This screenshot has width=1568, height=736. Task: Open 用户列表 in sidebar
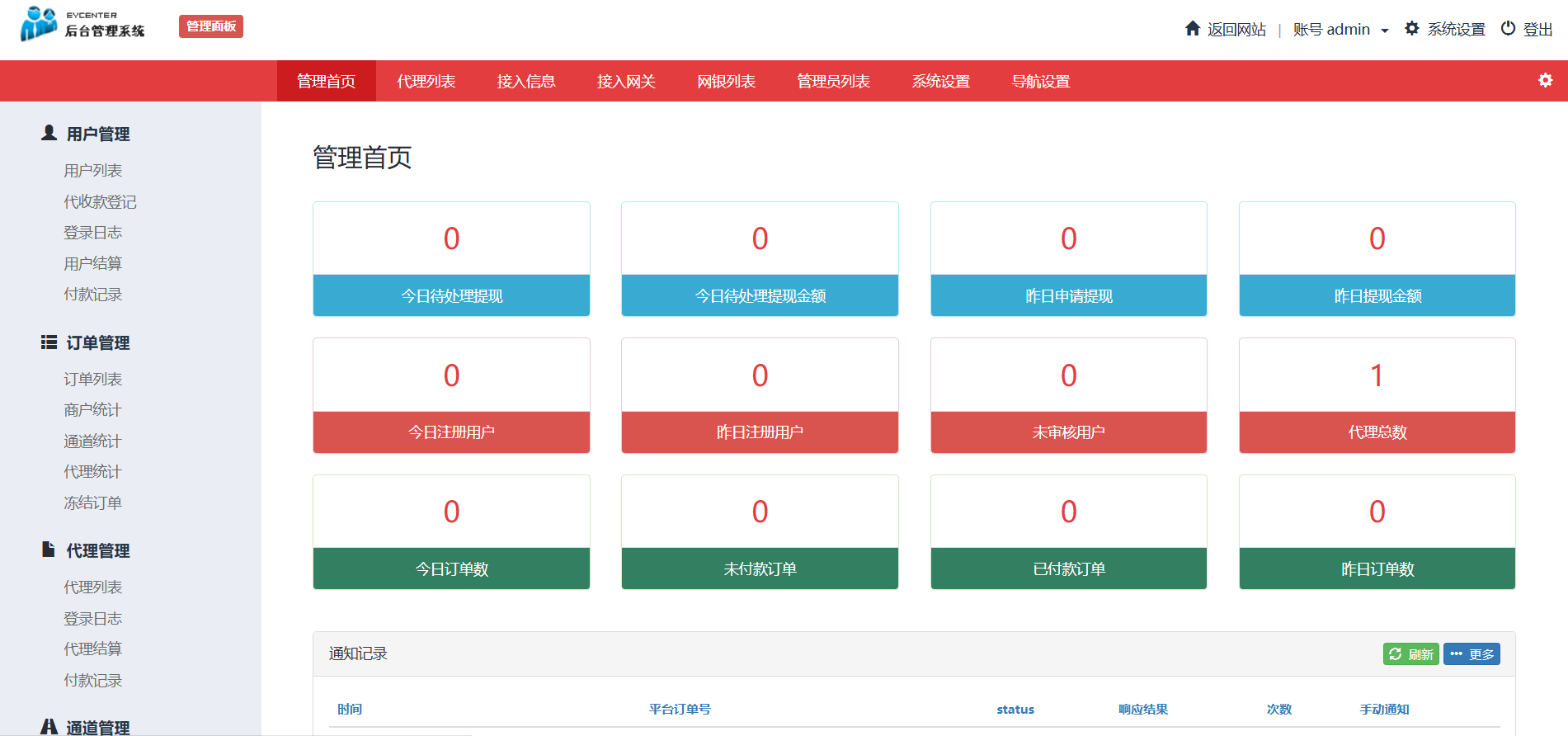click(93, 171)
